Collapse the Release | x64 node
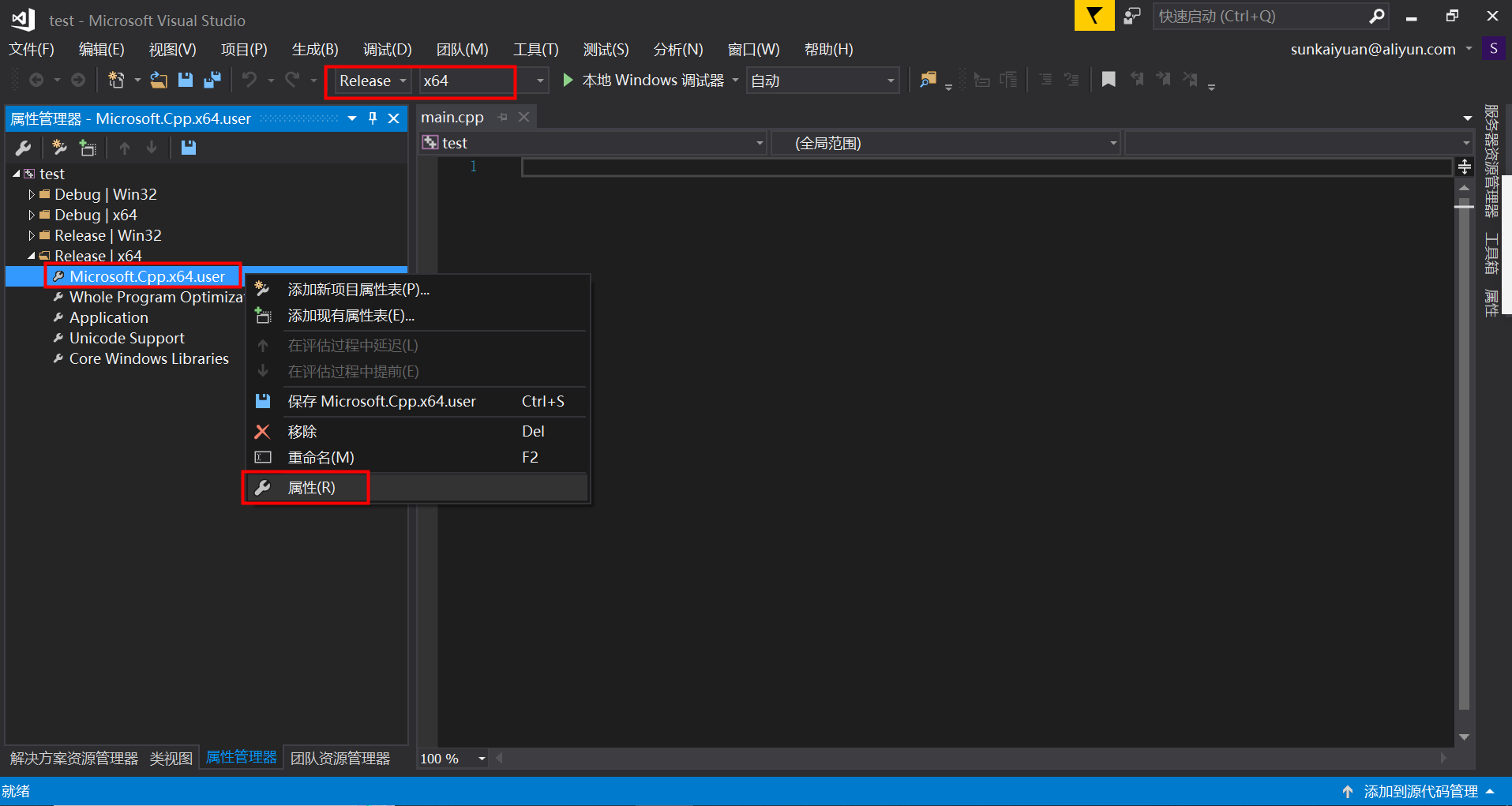The height and width of the screenshot is (806, 1512). [x=32, y=256]
